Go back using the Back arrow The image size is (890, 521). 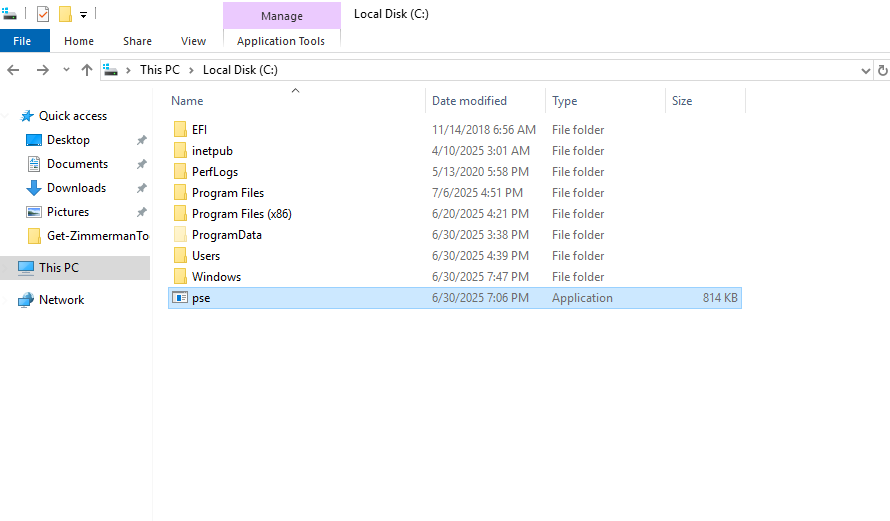click(14, 70)
